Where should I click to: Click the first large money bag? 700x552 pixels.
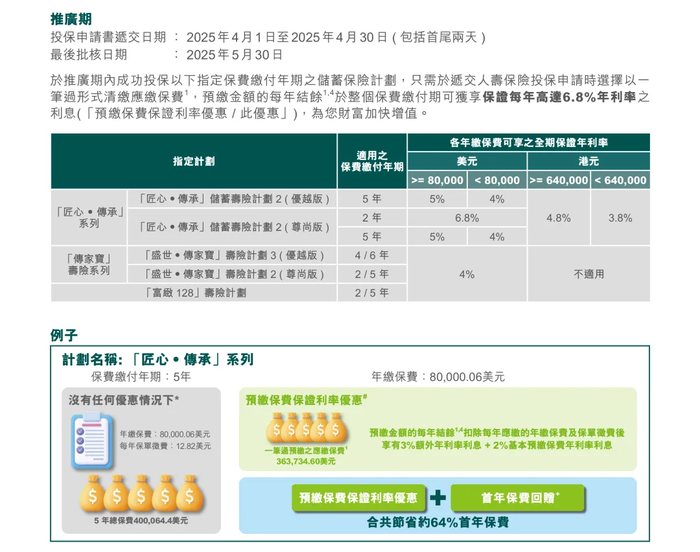(x=92, y=493)
